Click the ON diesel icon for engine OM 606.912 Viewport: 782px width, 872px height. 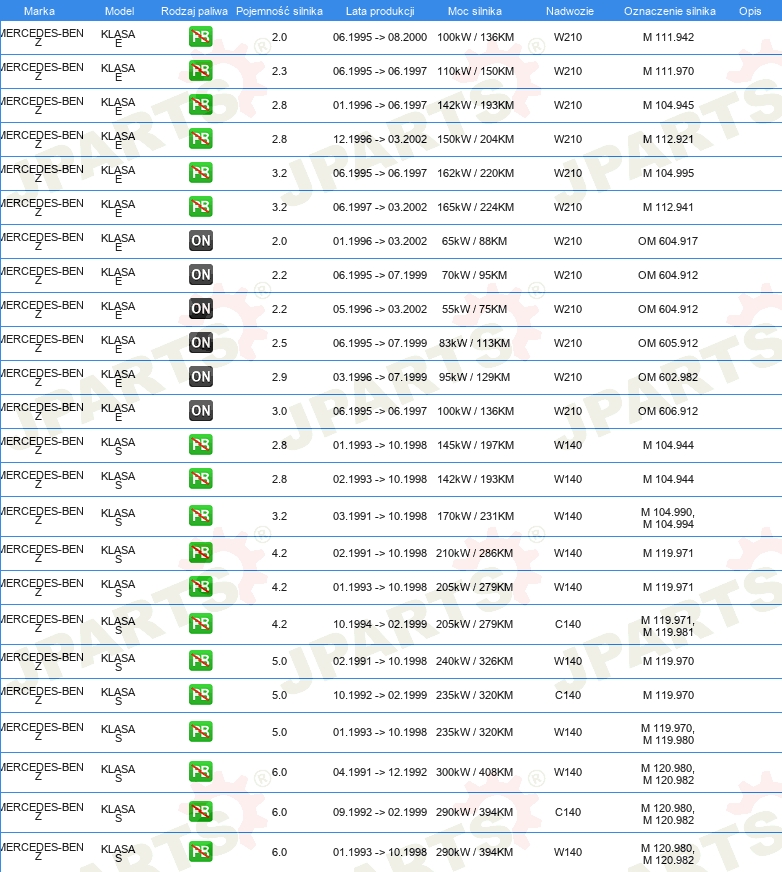pos(201,411)
